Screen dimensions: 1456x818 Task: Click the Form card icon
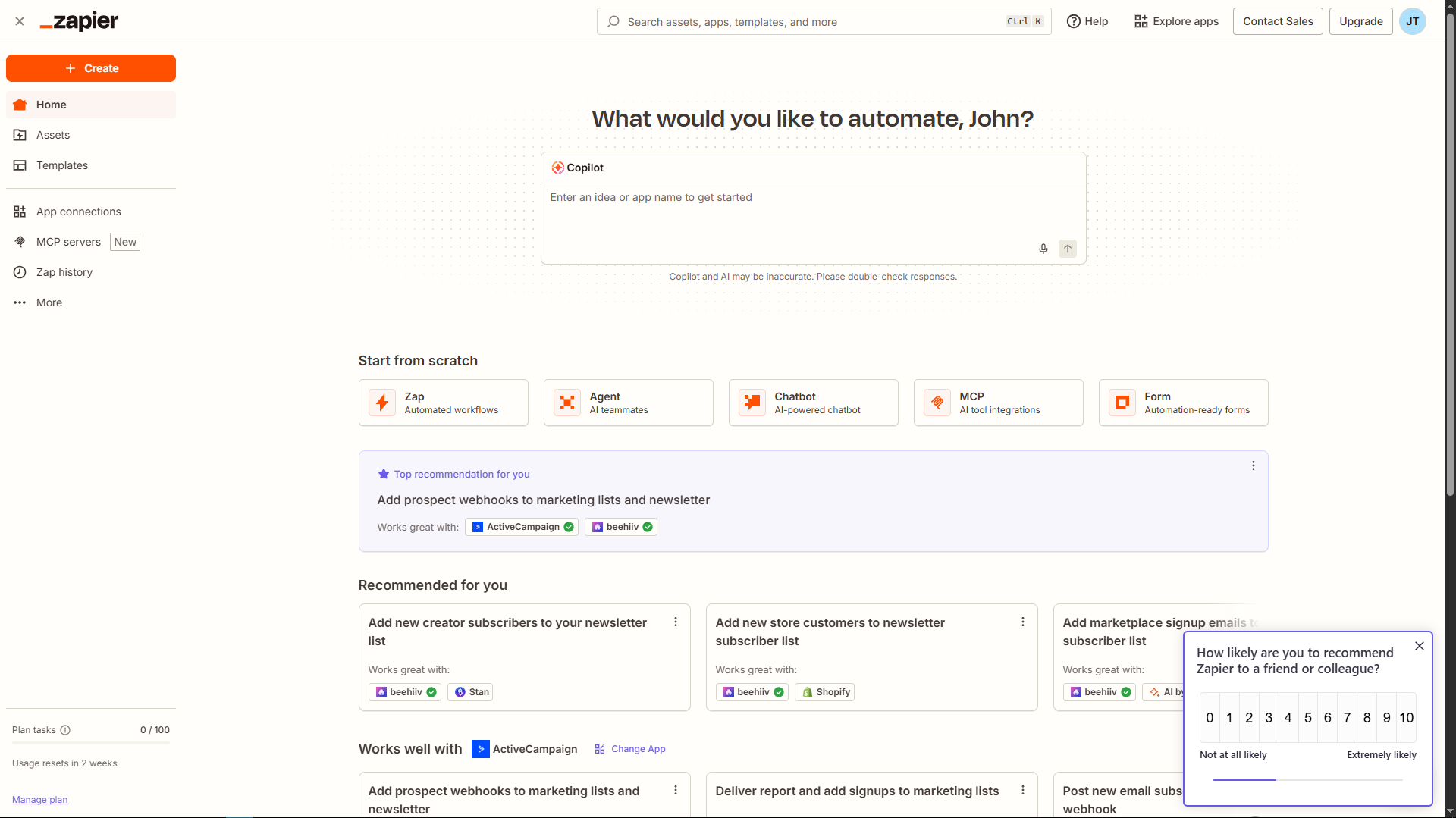tap(1122, 403)
